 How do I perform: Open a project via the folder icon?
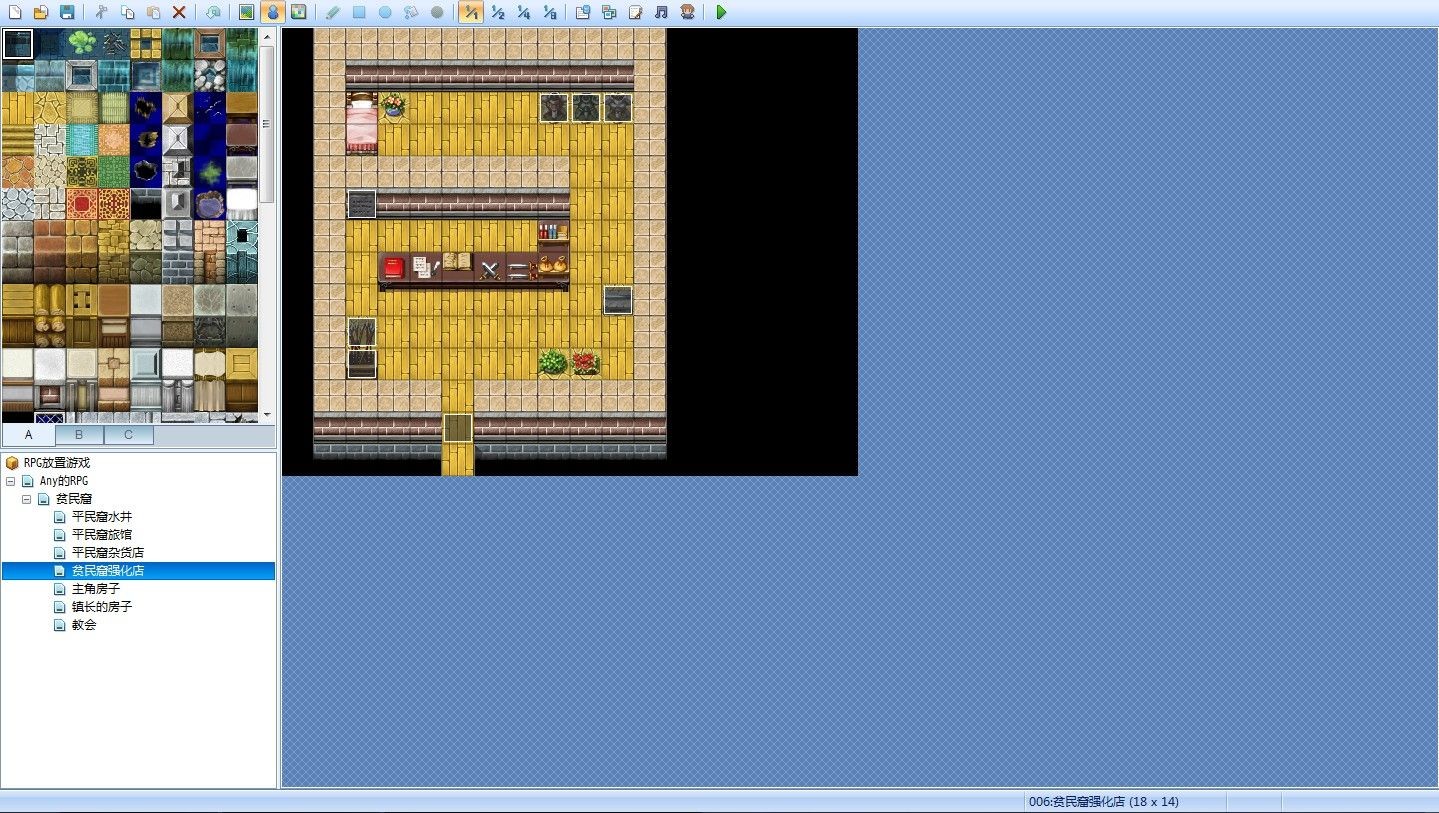[41, 12]
